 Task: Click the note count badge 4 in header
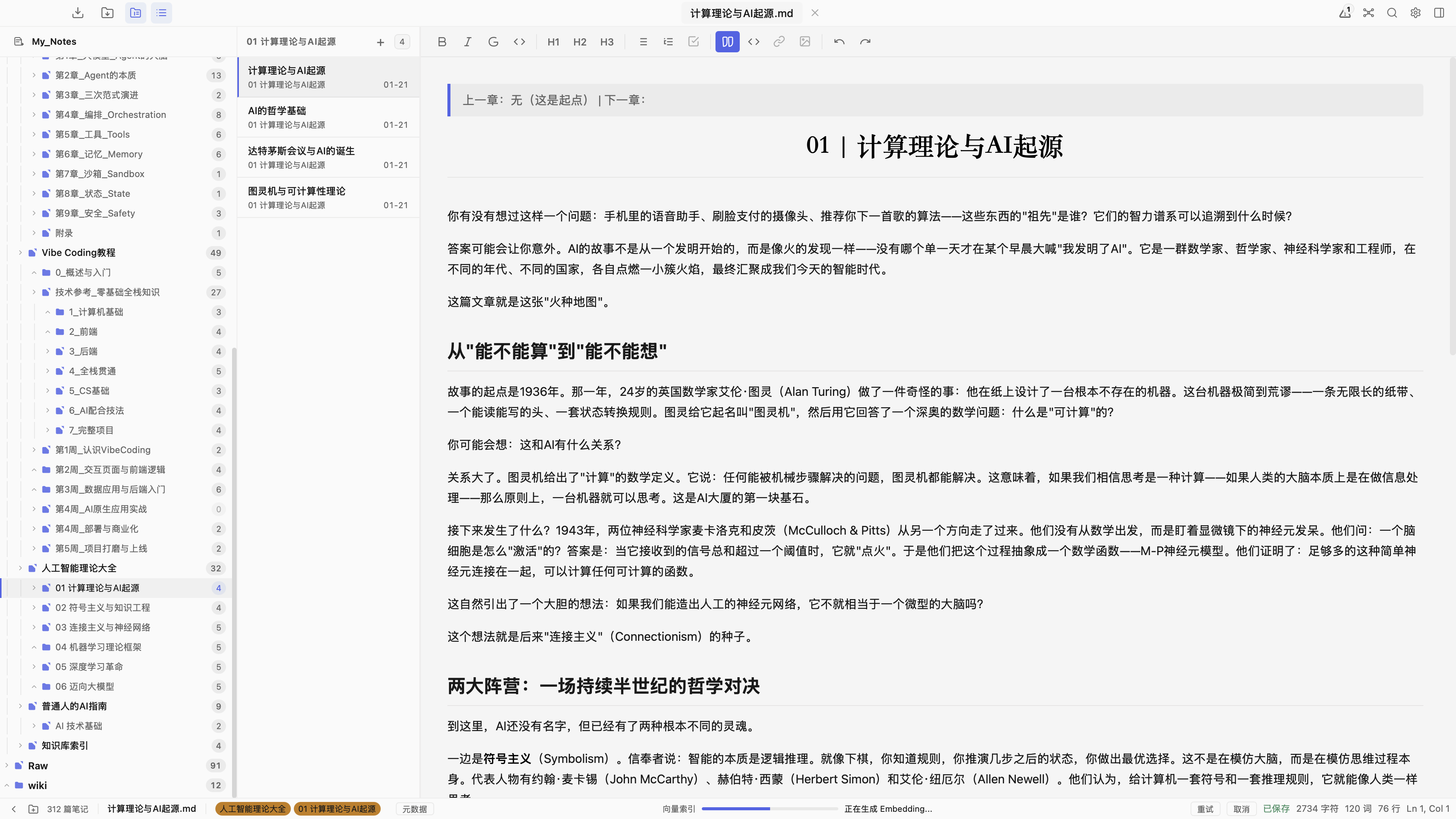pos(402,42)
